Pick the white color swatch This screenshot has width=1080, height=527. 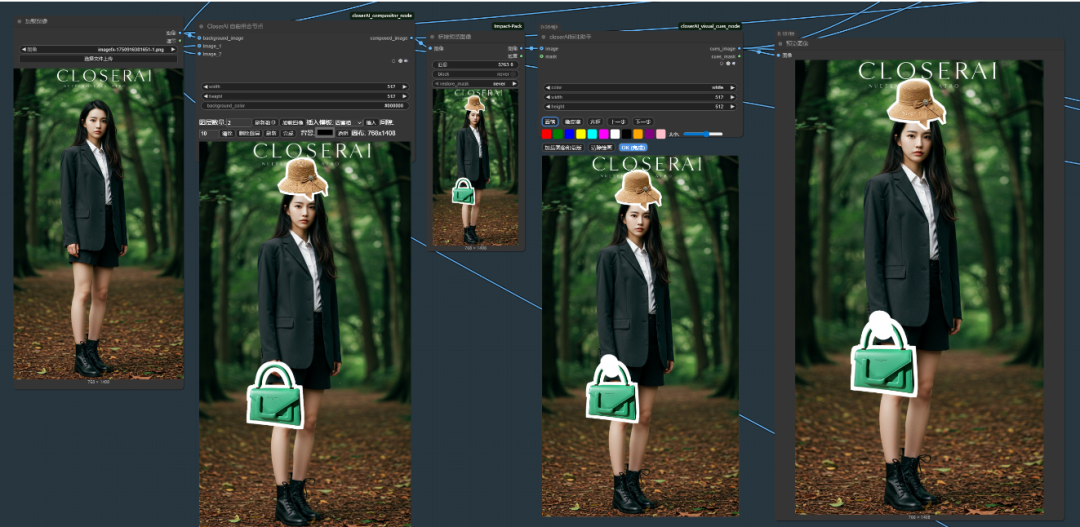pyautogui.click(x=615, y=134)
